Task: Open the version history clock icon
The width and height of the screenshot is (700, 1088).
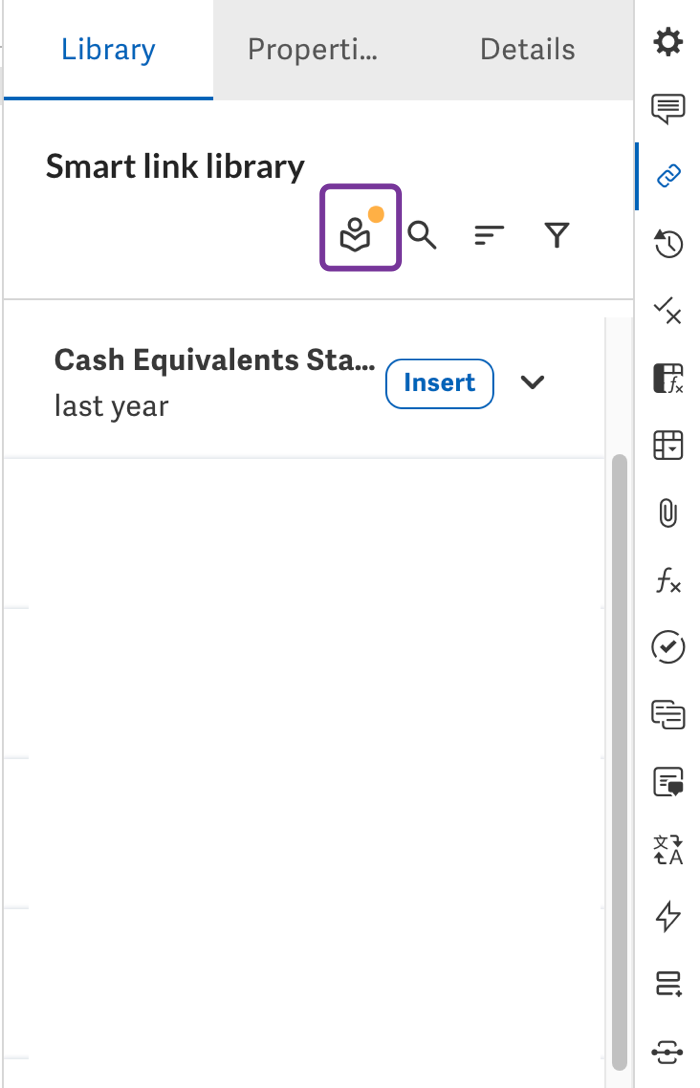Action: coord(667,243)
